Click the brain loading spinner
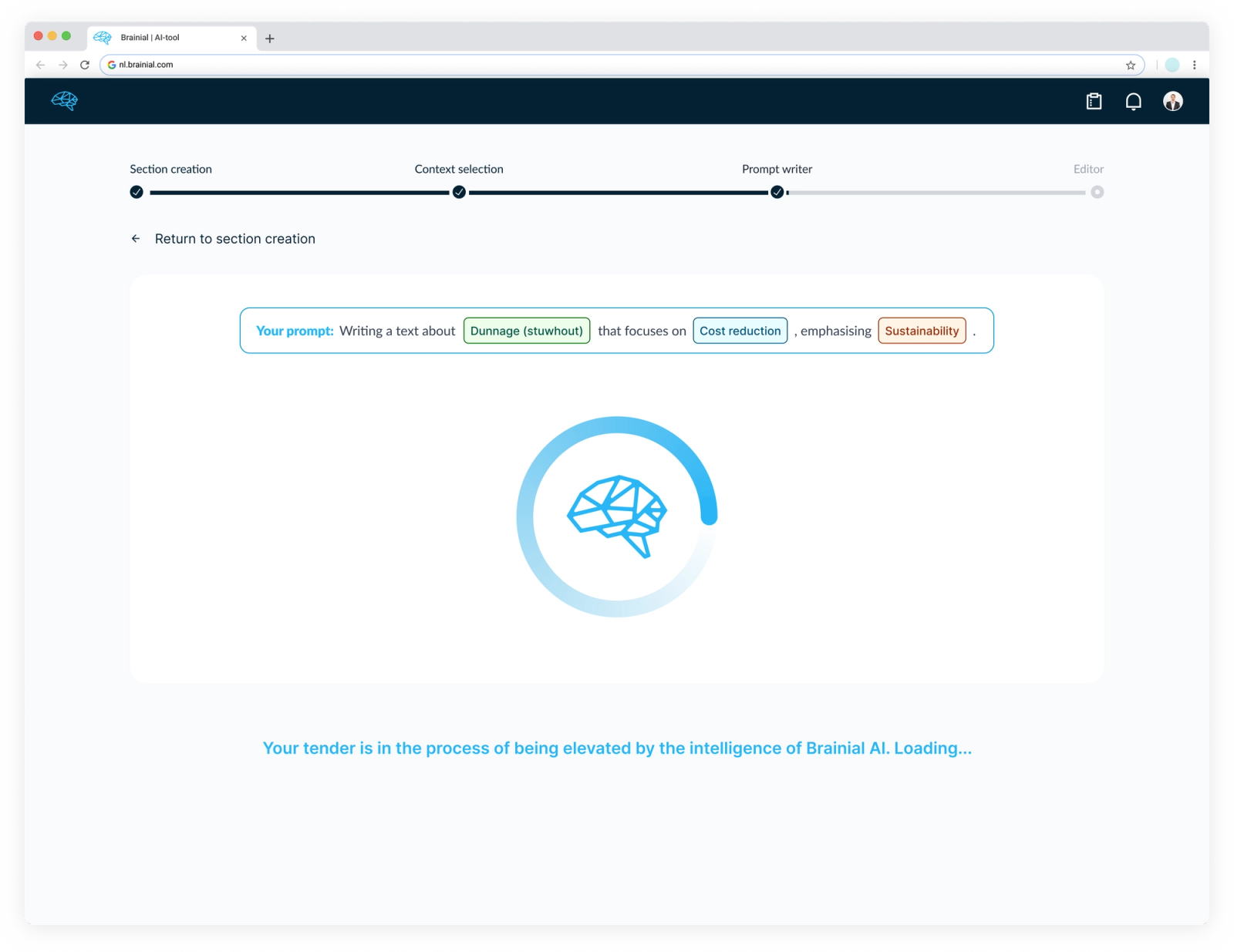Image resolution: width=1234 pixels, height=952 pixels. point(617,516)
